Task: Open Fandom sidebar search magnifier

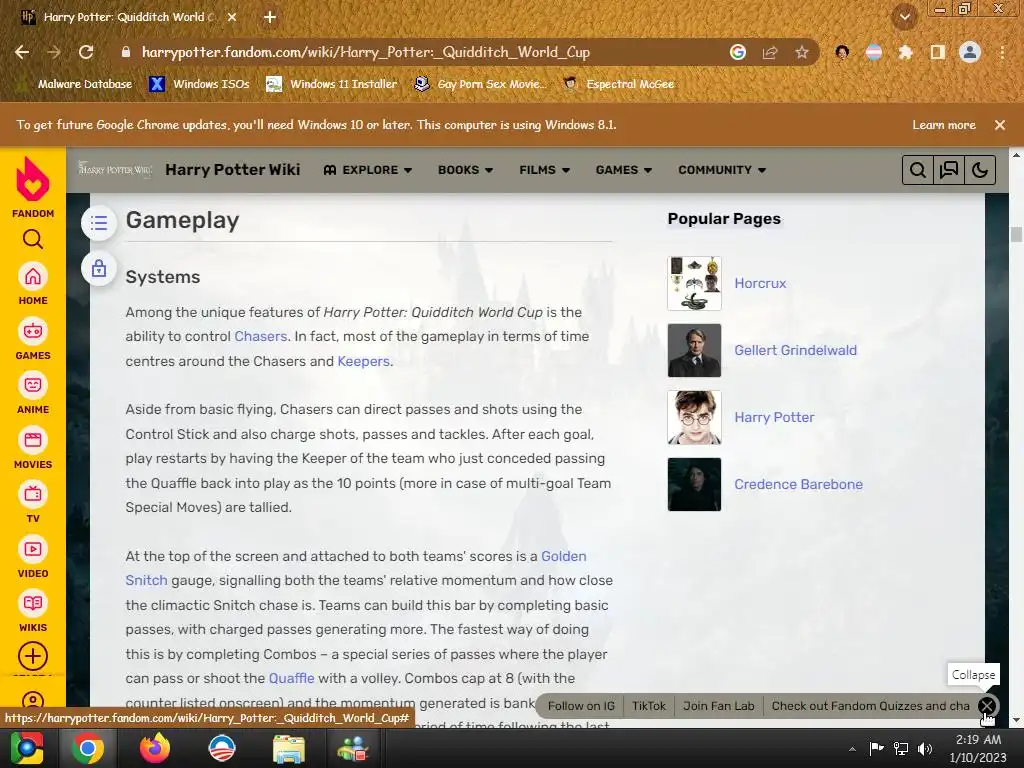Action: click(x=33, y=240)
